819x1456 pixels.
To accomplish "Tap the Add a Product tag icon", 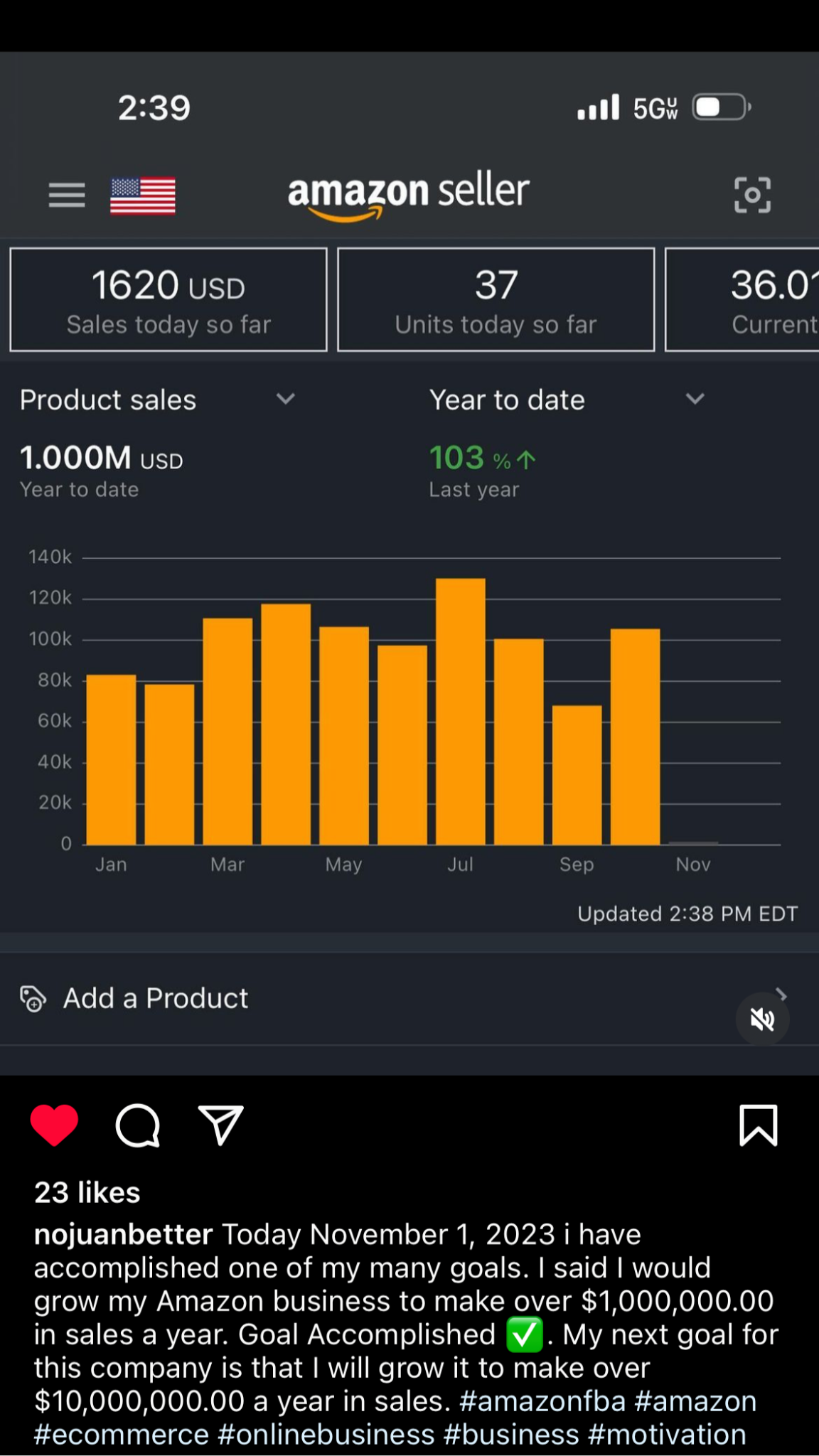I will [x=33, y=998].
